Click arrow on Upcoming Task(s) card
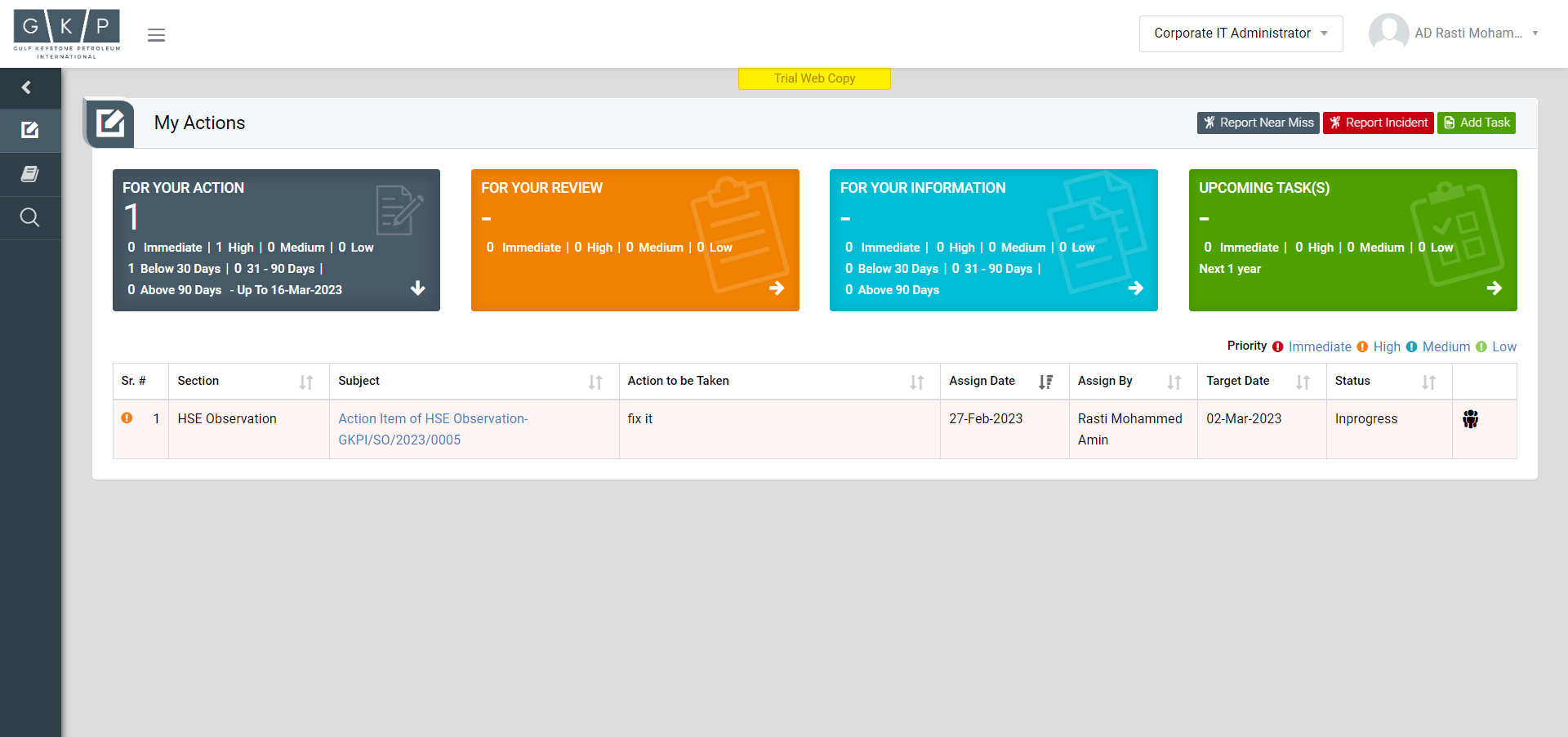This screenshot has width=1568, height=737. (x=1494, y=288)
